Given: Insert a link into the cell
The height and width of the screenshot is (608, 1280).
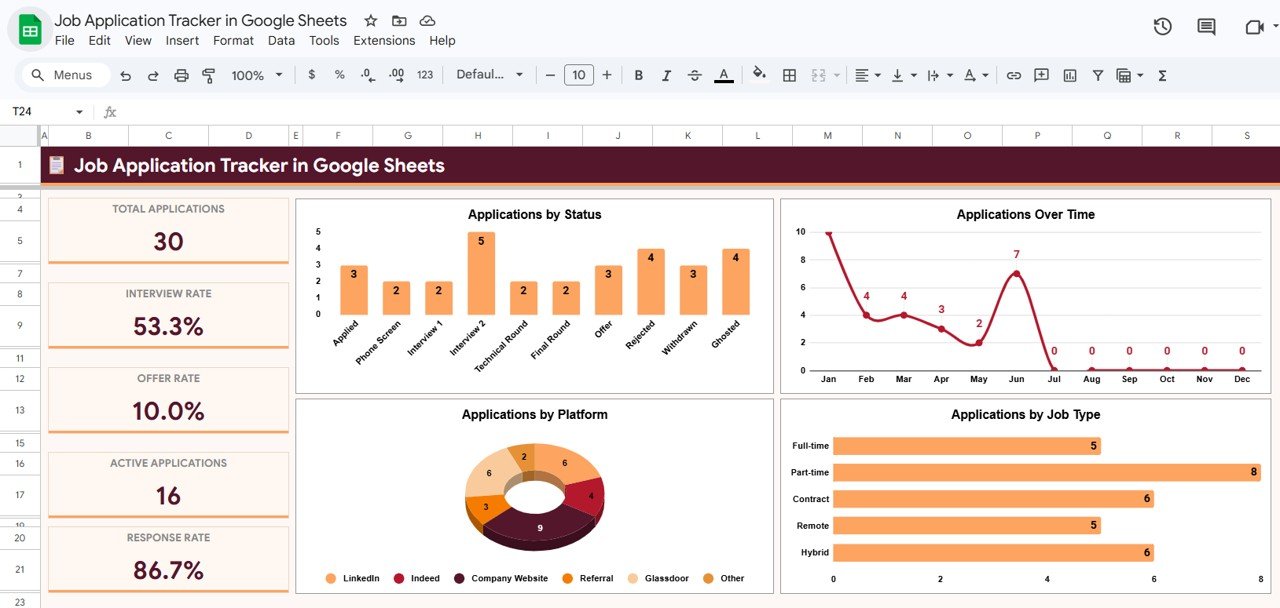Looking at the screenshot, I should tap(1014, 74).
